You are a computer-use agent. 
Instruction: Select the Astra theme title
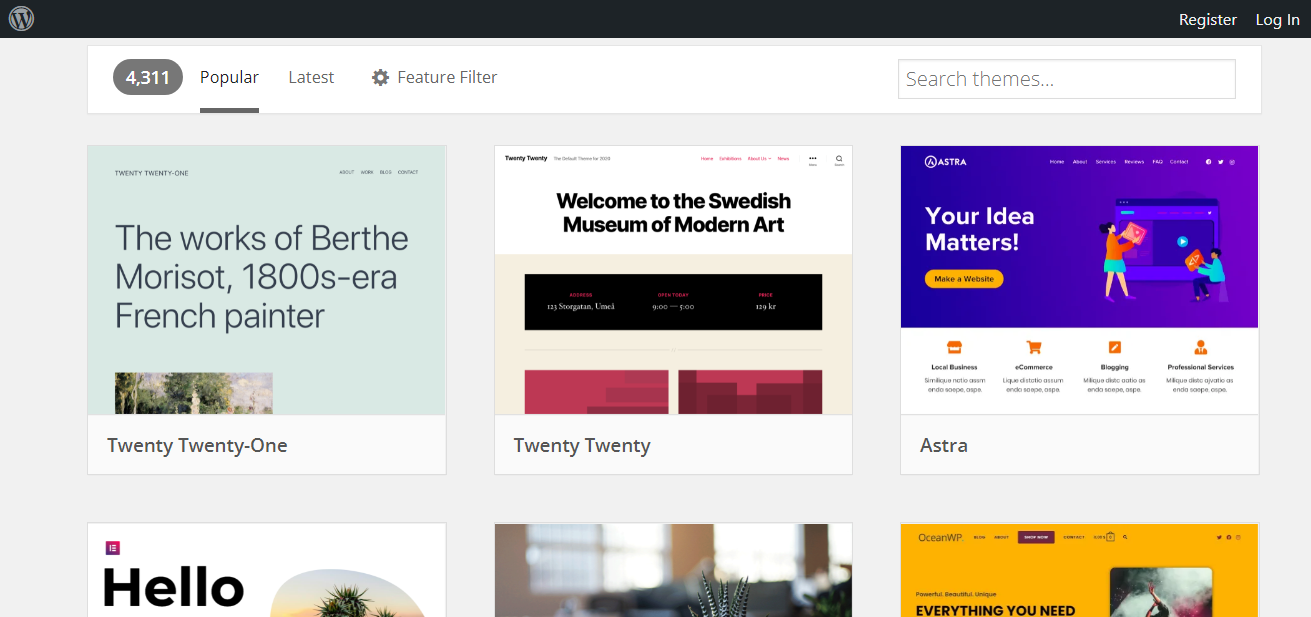click(943, 445)
